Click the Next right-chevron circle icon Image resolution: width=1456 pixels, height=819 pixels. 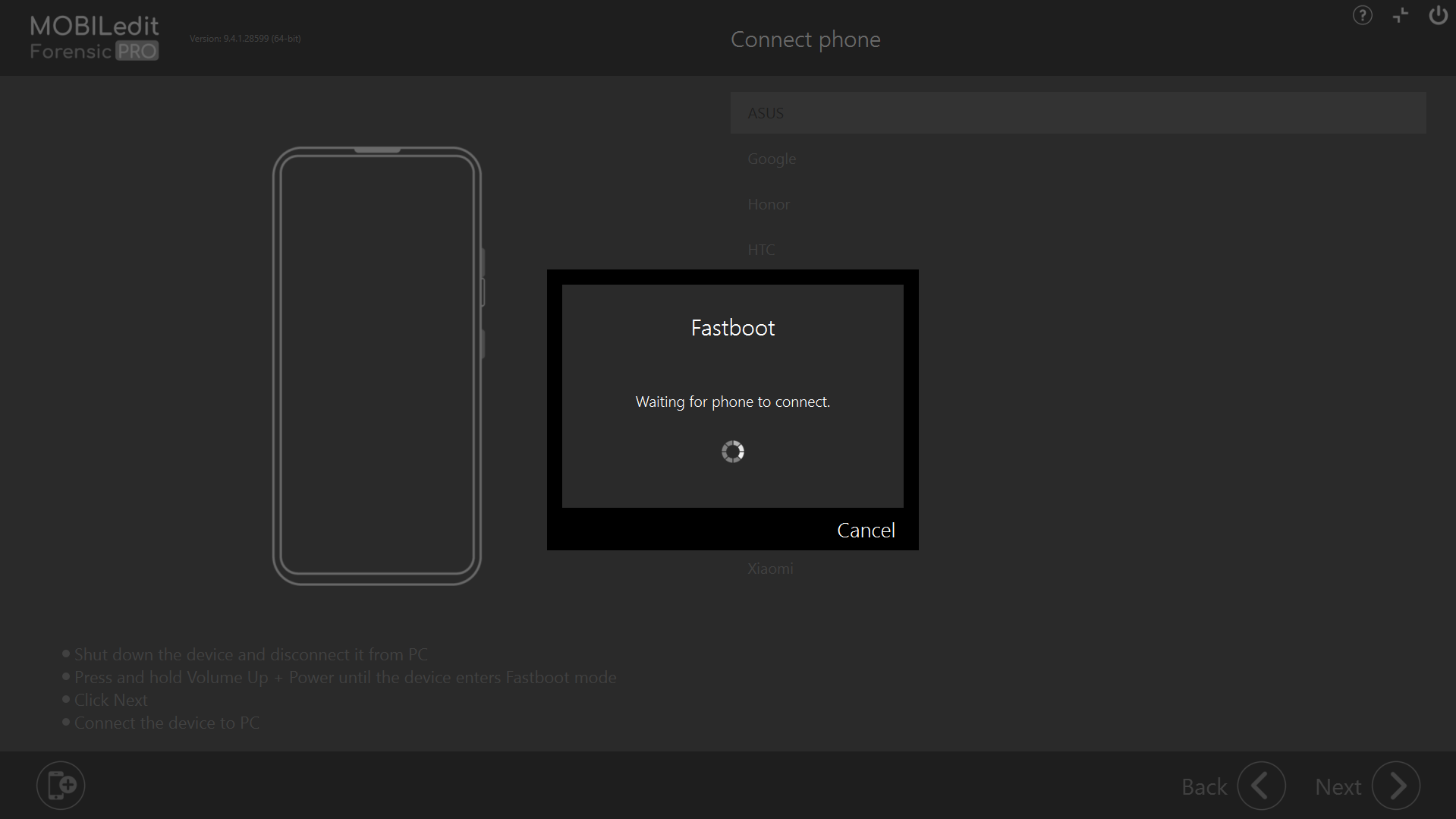tap(1396, 786)
